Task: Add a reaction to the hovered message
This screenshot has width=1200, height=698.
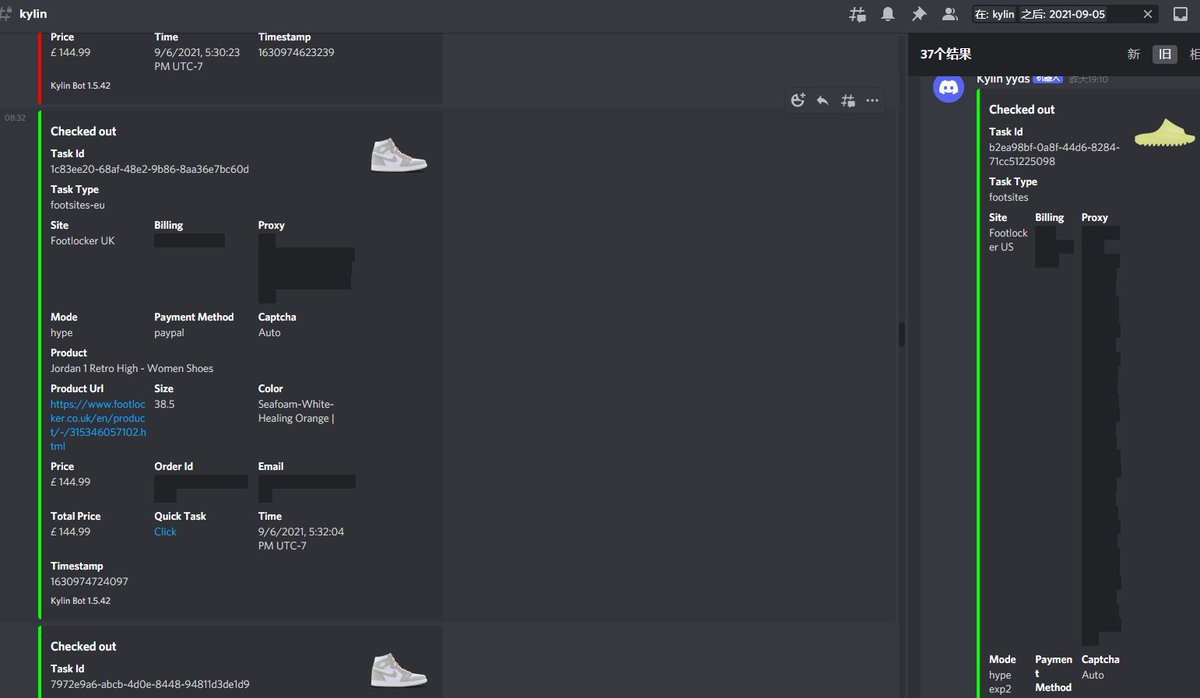Action: coord(797,100)
